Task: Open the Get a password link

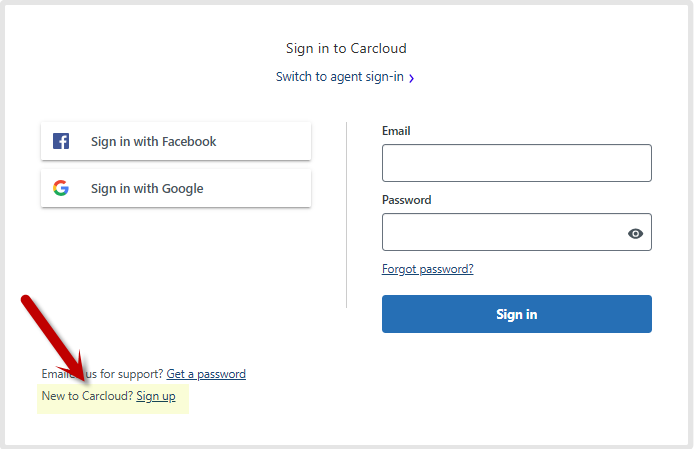Action: tap(206, 374)
